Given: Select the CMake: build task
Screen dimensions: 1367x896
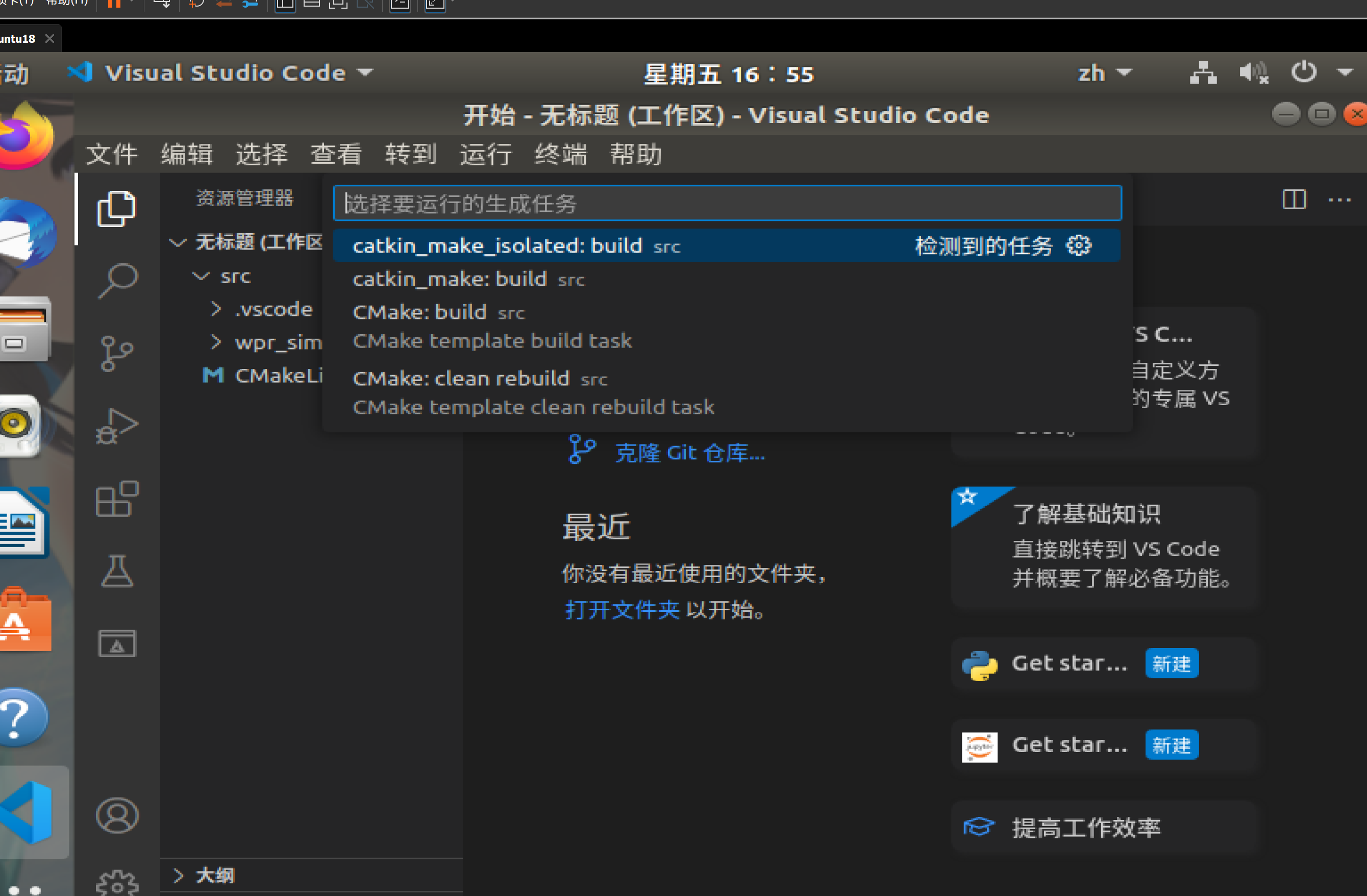Looking at the screenshot, I should click(727, 327).
